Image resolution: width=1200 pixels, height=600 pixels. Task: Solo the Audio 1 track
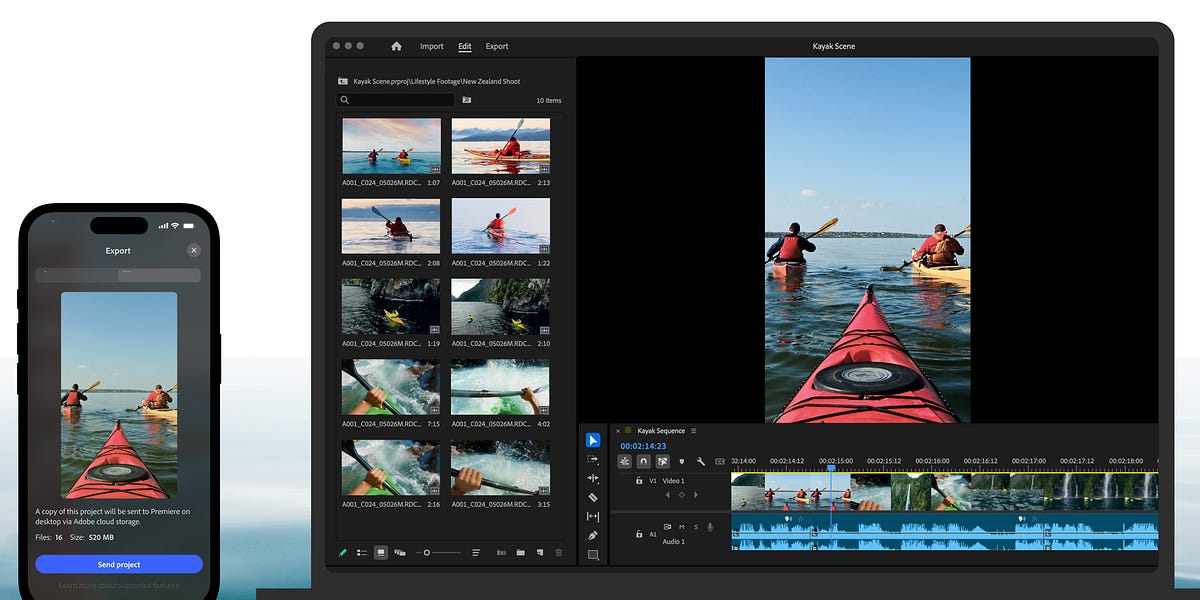[x=695, y=527]
